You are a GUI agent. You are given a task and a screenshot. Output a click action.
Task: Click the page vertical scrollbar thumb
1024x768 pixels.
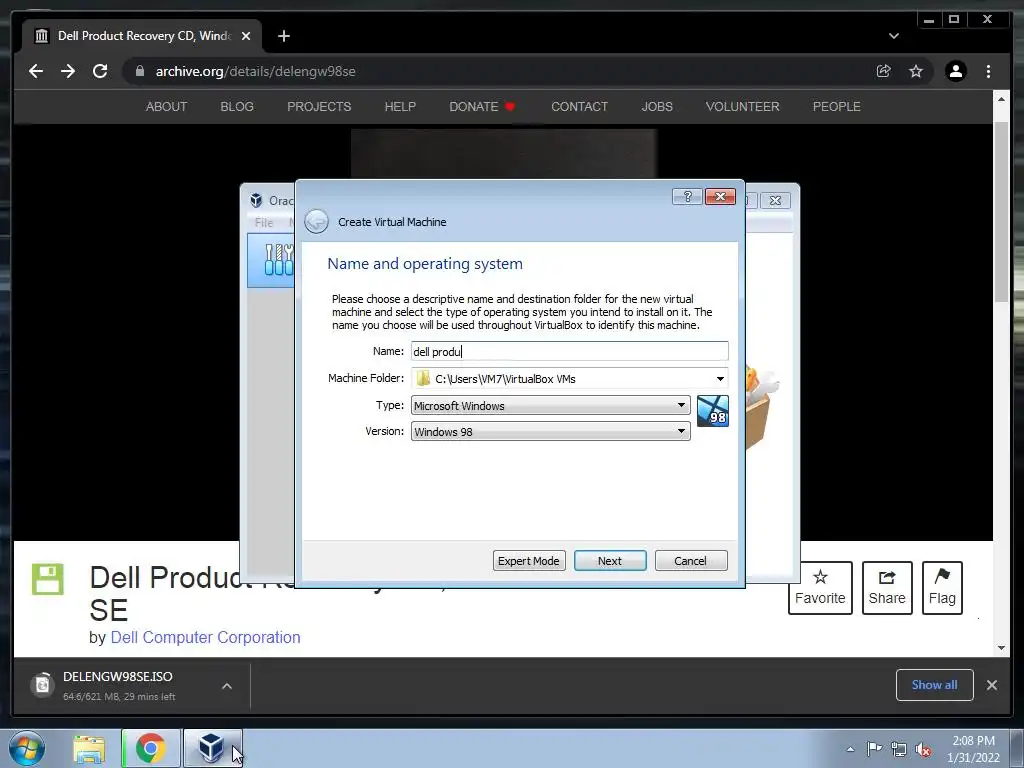(1001, 211)
